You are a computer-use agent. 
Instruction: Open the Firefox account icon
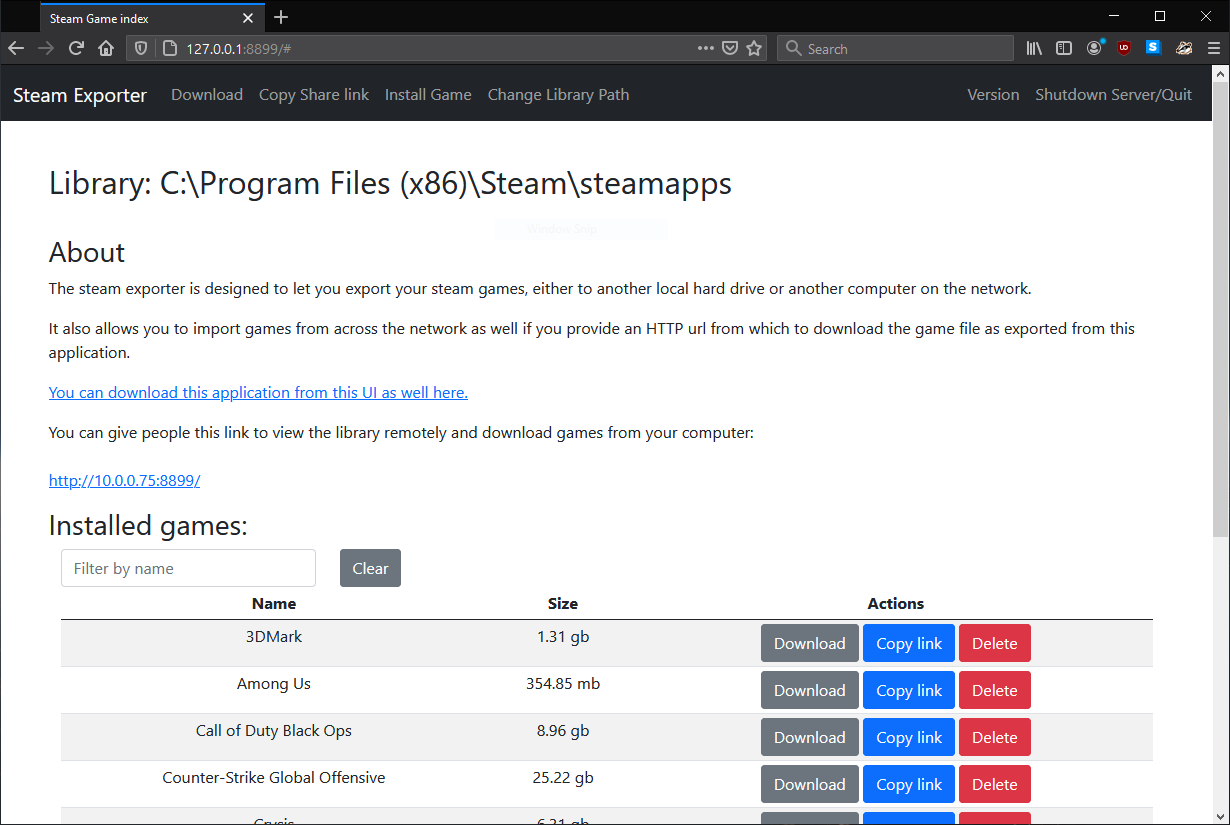tap(1095, 48)
